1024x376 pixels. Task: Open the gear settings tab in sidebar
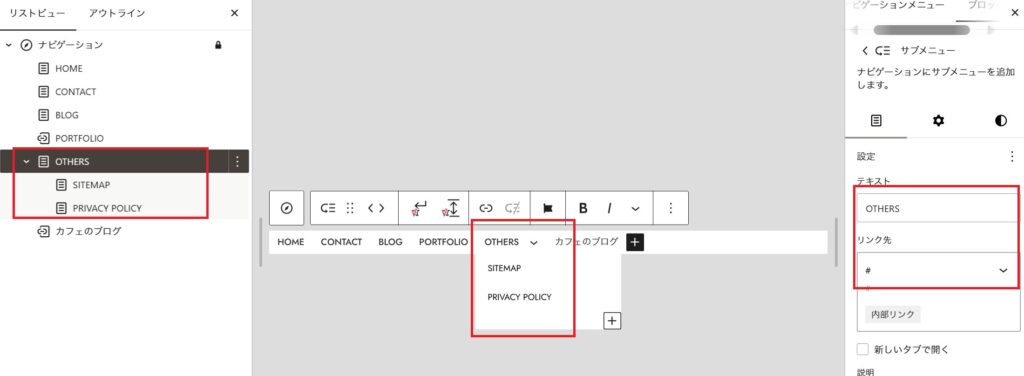[938, 121]
